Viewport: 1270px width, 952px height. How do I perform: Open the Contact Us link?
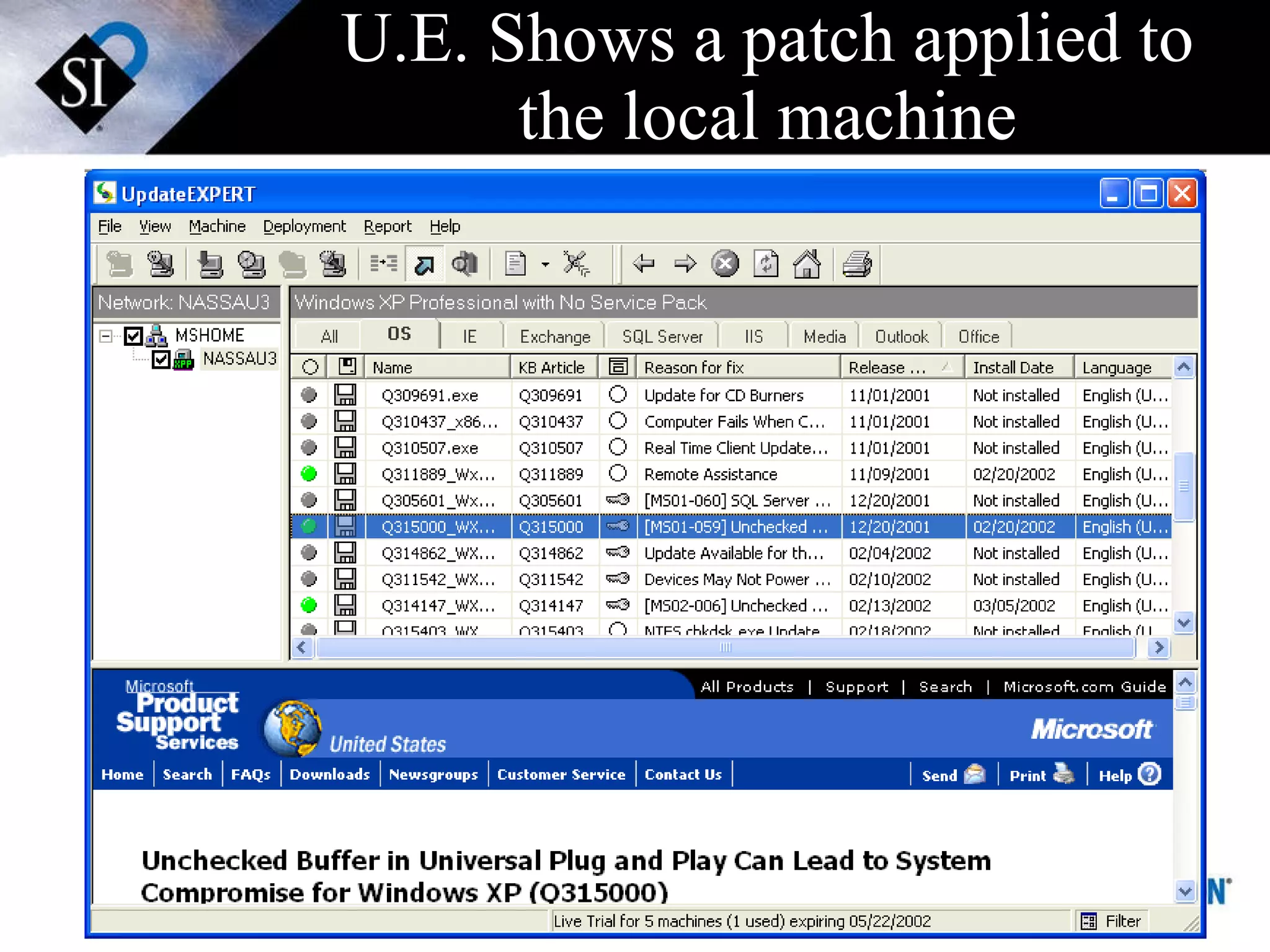coord(683,774)
